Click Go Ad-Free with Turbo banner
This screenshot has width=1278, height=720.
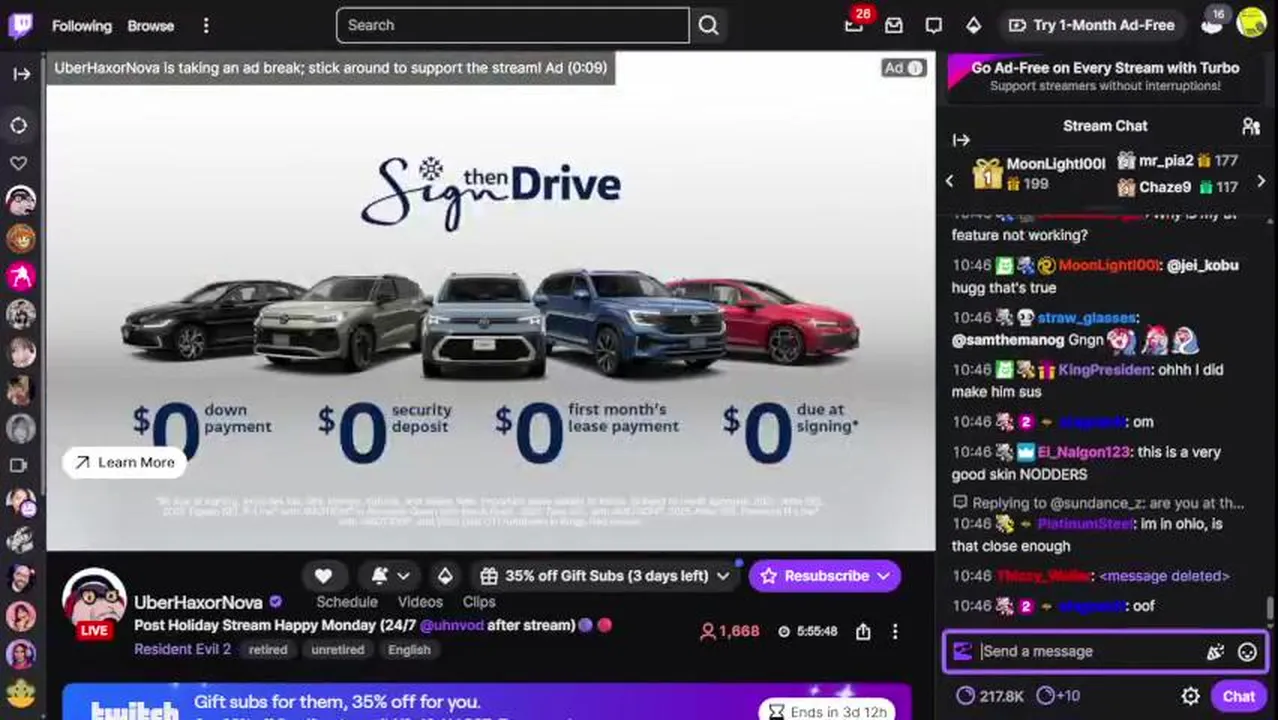pyautogui.click(x=1105, y=76)
